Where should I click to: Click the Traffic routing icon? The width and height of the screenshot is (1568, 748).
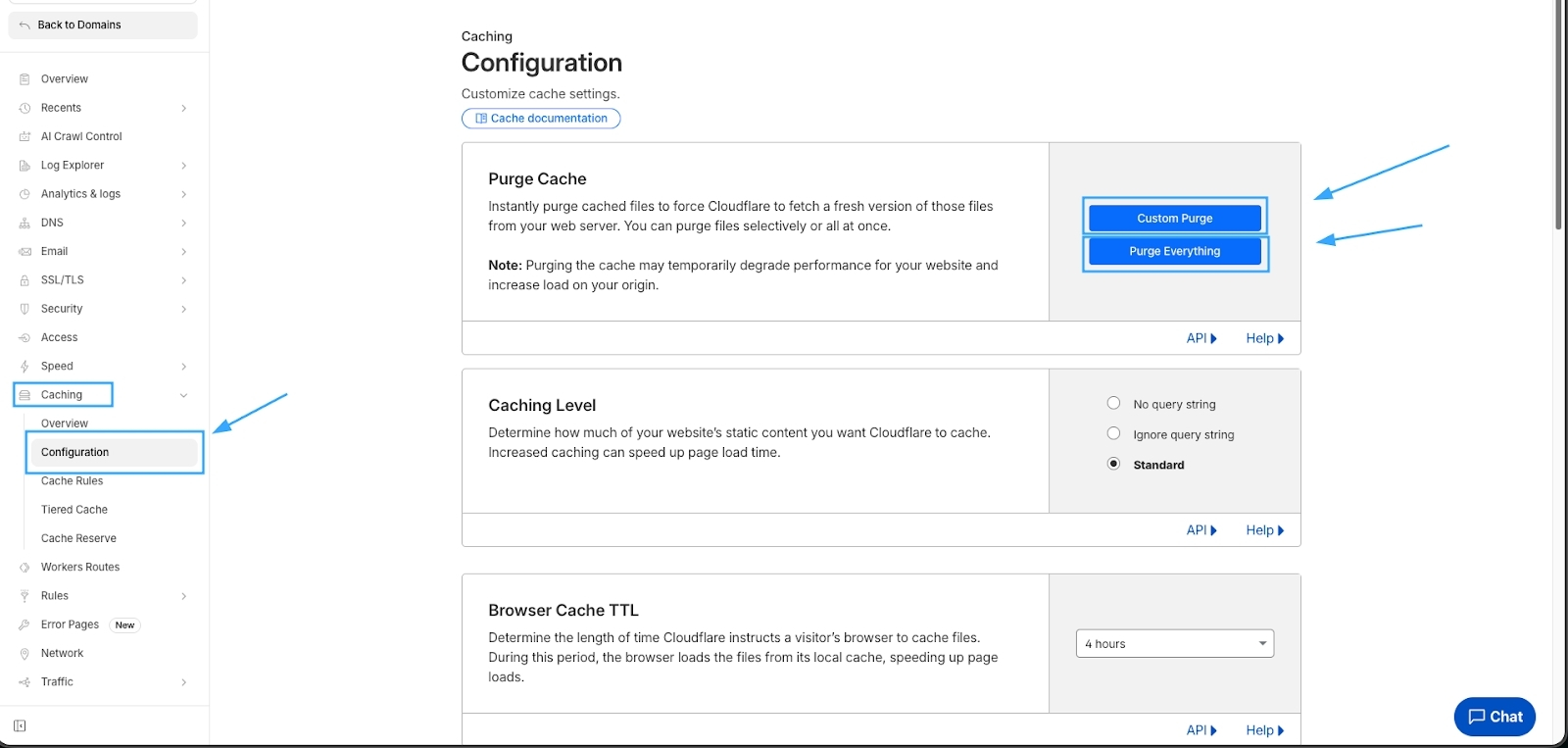pyautogui.click(x=24, y=682)
